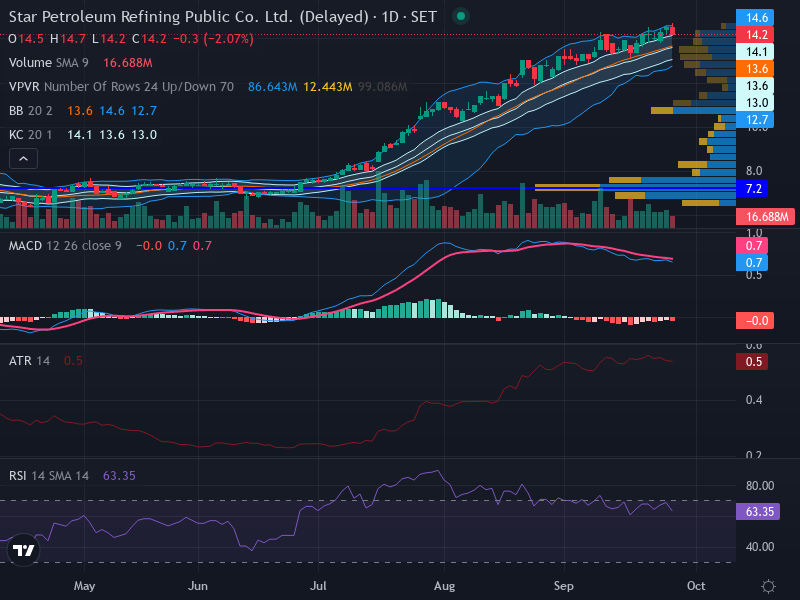Collapse the indicator legend with chevron
Viewport: 800px width, 600px height.
[x=23, y=159]
